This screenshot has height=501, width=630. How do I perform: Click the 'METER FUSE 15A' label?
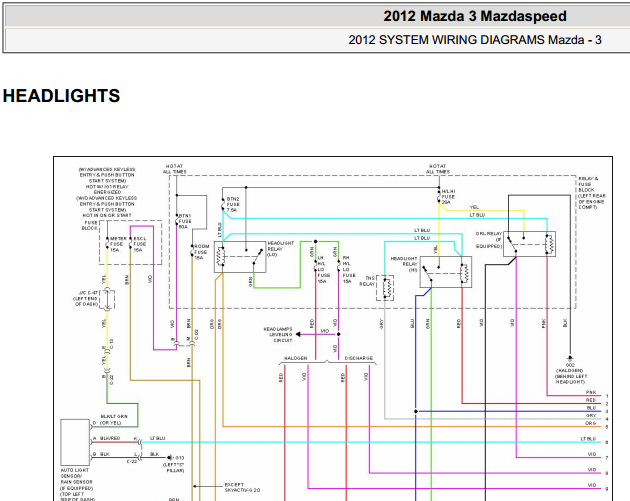118,244
